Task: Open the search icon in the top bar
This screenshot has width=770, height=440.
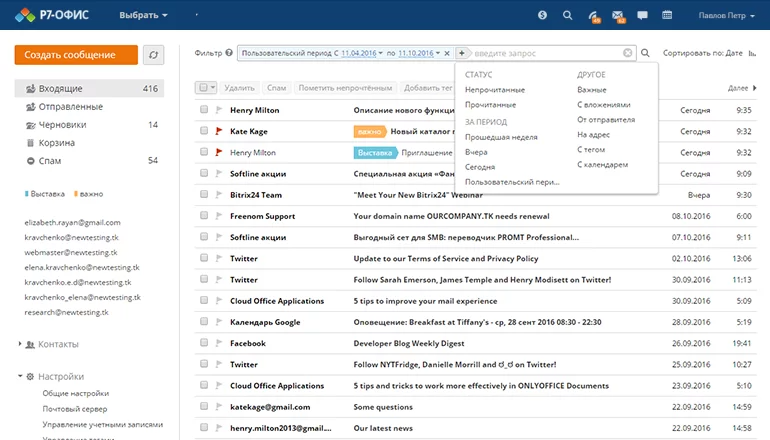Action: point(567,15)
